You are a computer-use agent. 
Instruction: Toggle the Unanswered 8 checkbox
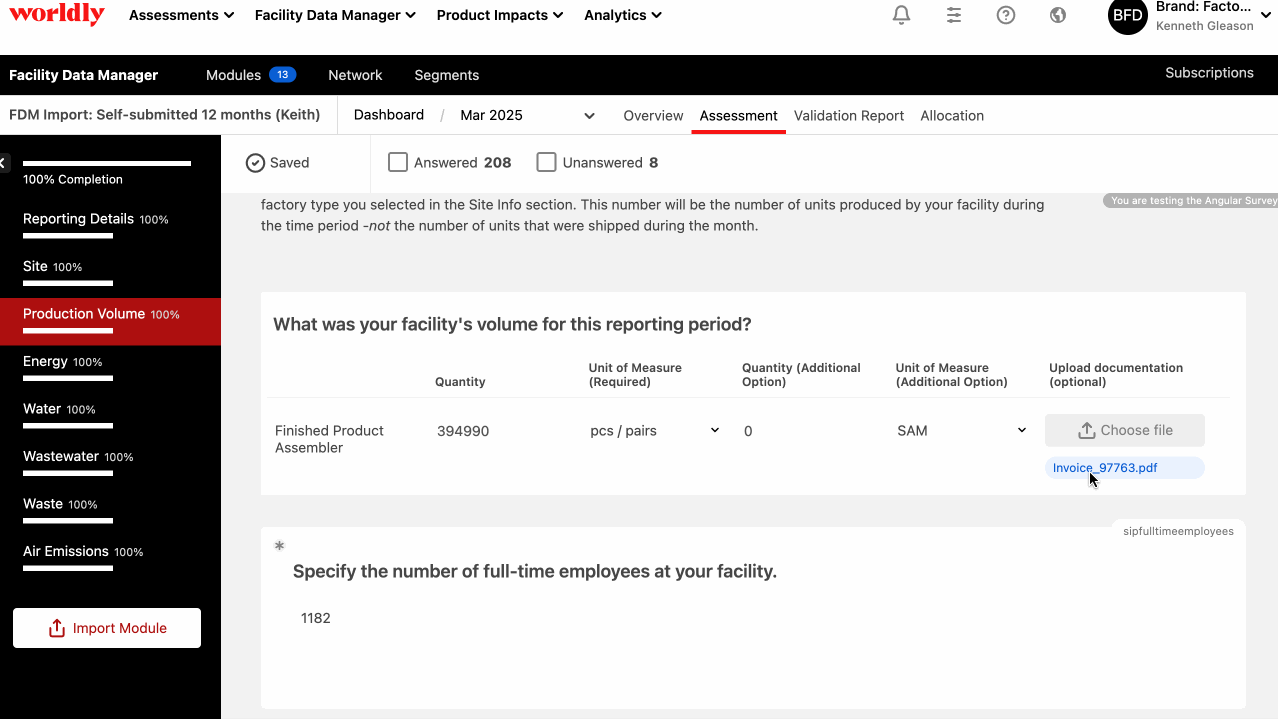click(546, 162)
